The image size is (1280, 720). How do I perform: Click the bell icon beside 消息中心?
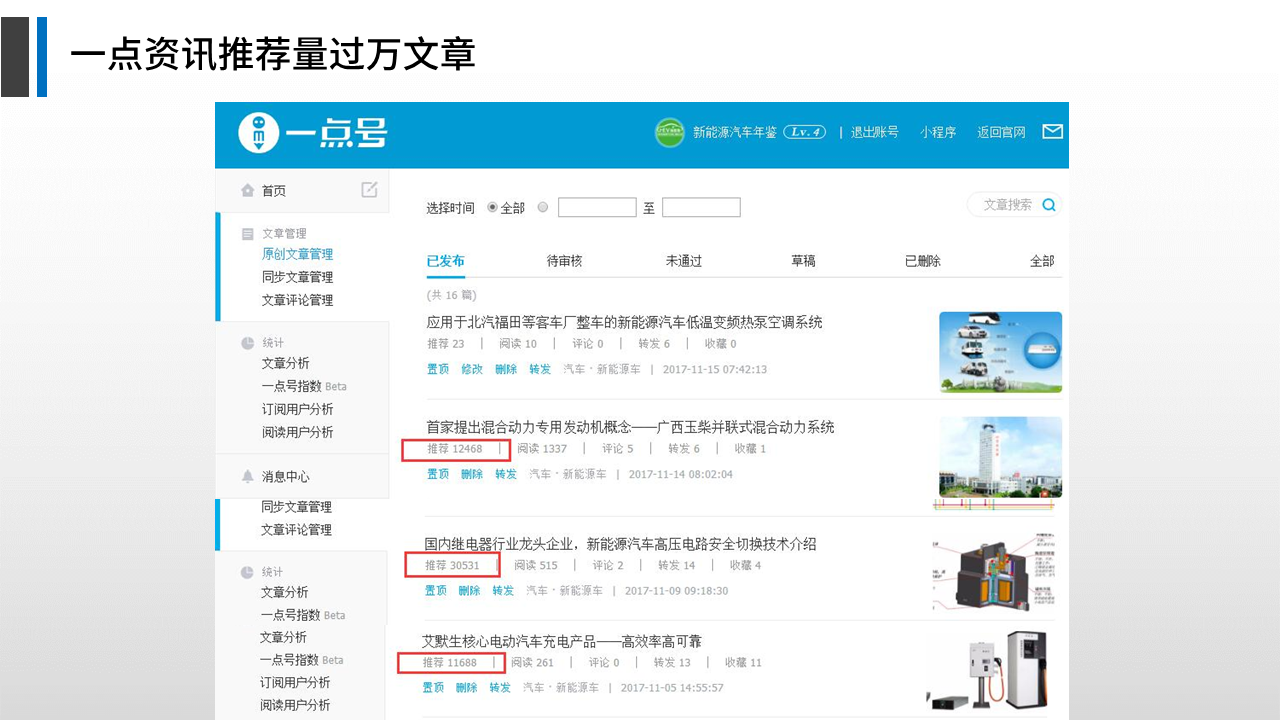tap(248, 477)
